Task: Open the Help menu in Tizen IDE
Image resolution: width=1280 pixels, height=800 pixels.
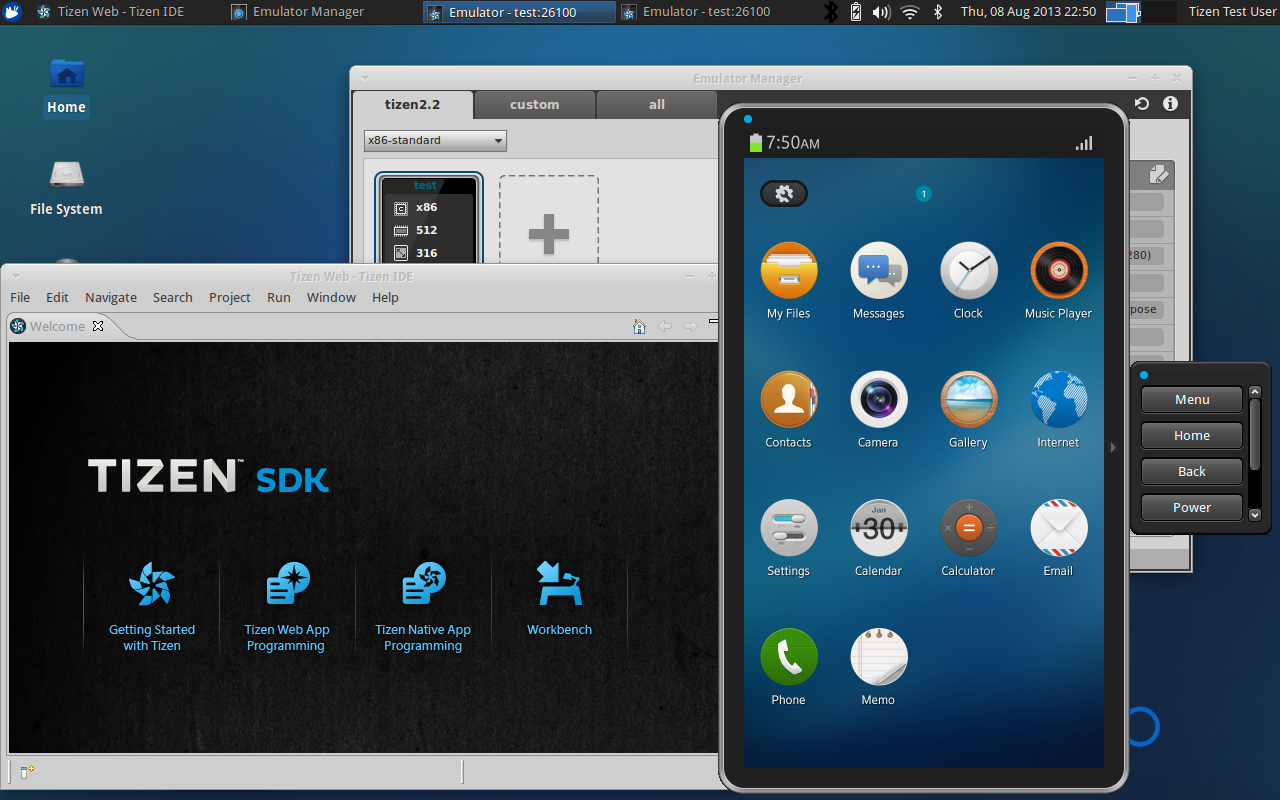Action: click(x=385, y=297)
